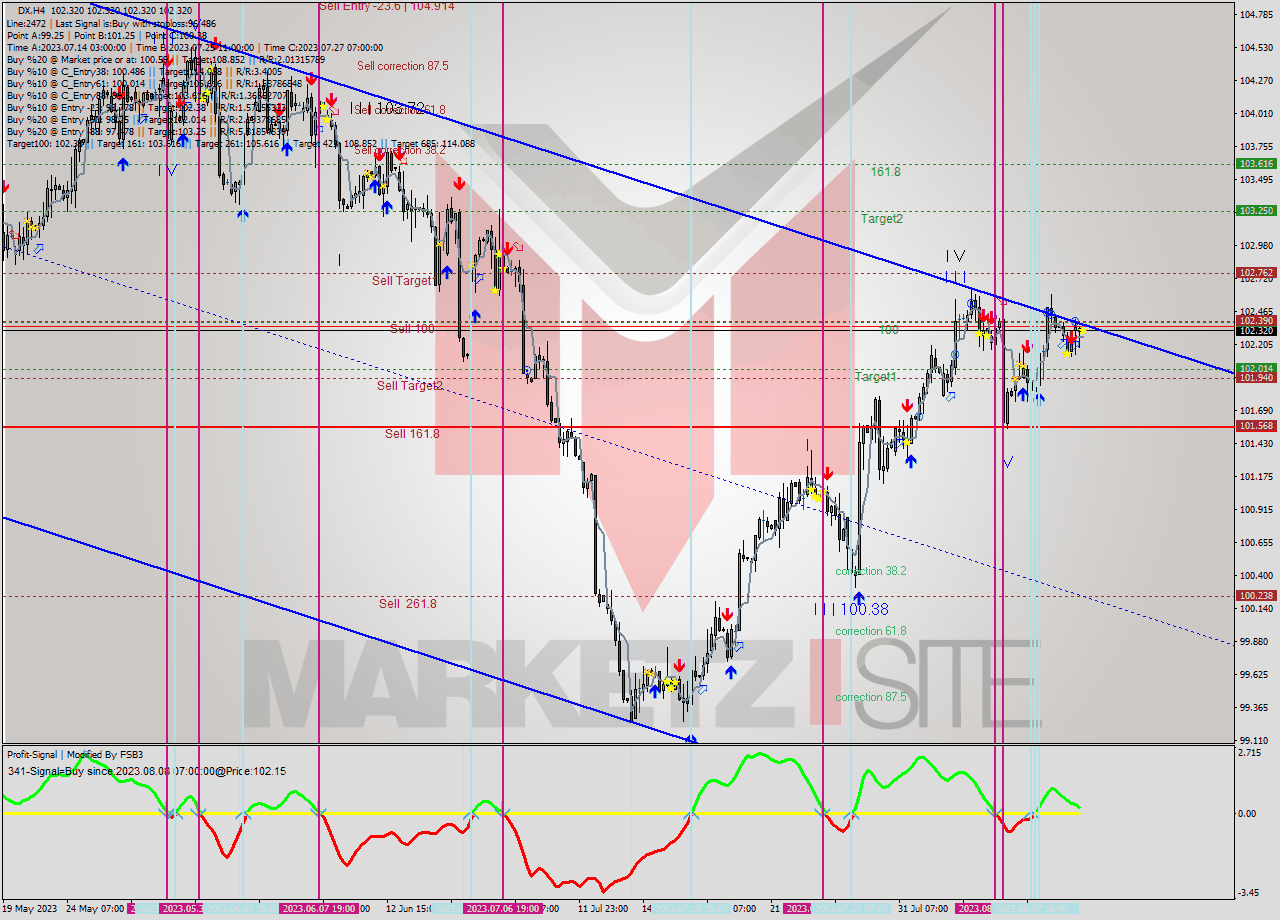Click the '24 May 07:00' date label
The height and width of the screenshot is (920, 1280).
[x=94, y=909]
